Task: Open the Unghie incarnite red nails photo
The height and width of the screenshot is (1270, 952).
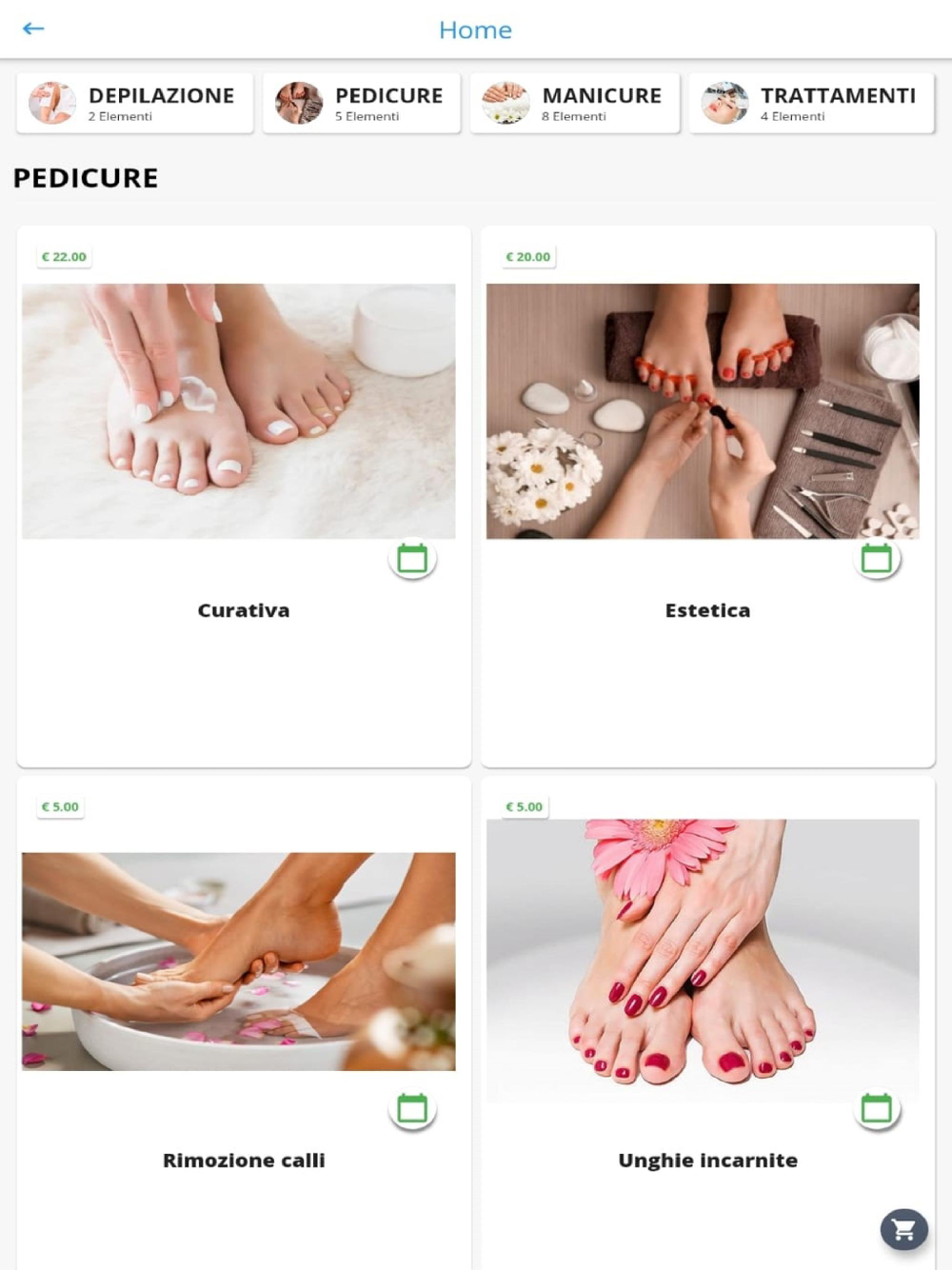Action: click(x=703, y=961)
